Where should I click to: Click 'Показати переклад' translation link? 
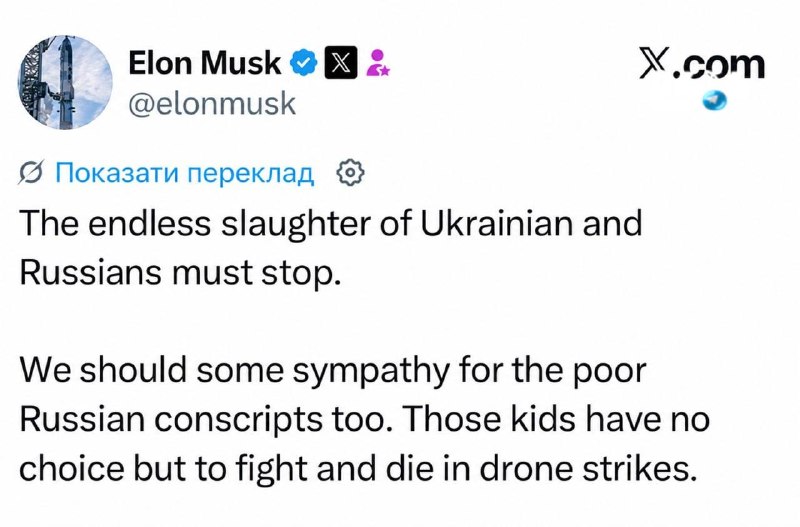pos(184,173)
